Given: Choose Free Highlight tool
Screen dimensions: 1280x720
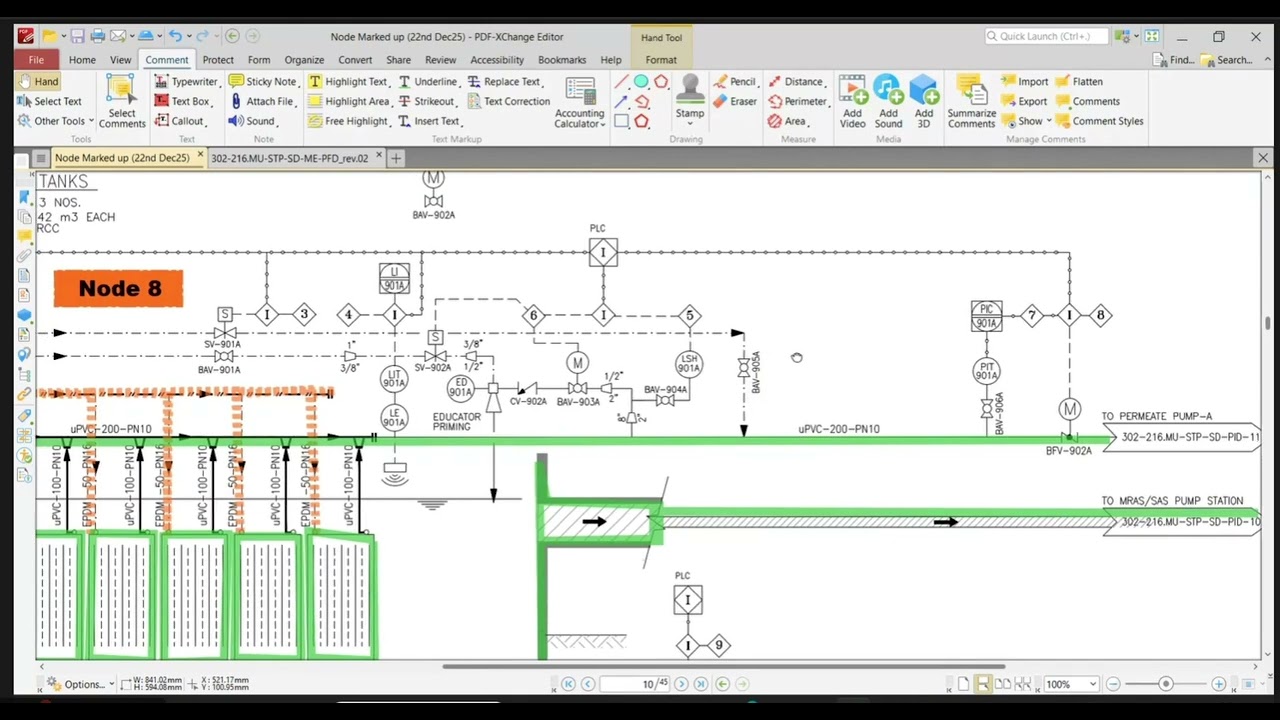Looking at the screenshot, I should pyautogui.click(x=348, y=121).
